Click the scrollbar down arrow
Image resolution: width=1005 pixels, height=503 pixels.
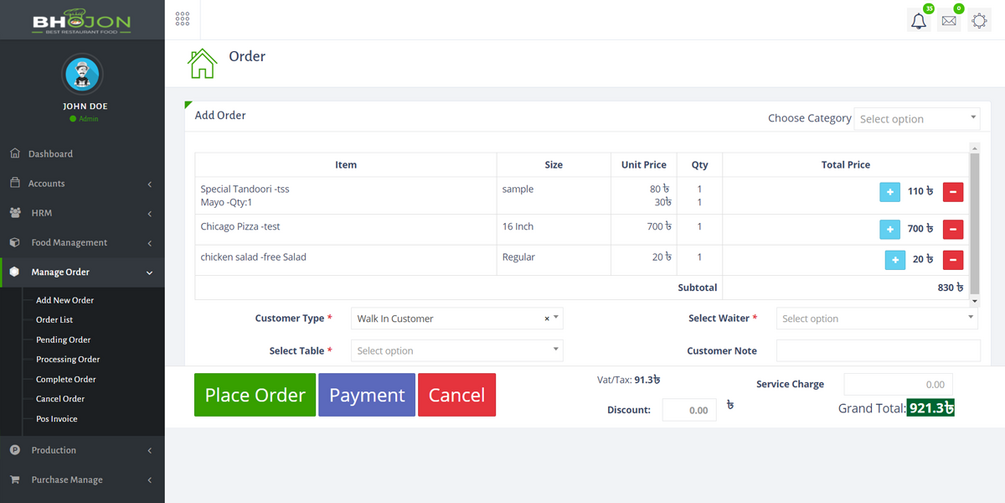pos(975,301)
